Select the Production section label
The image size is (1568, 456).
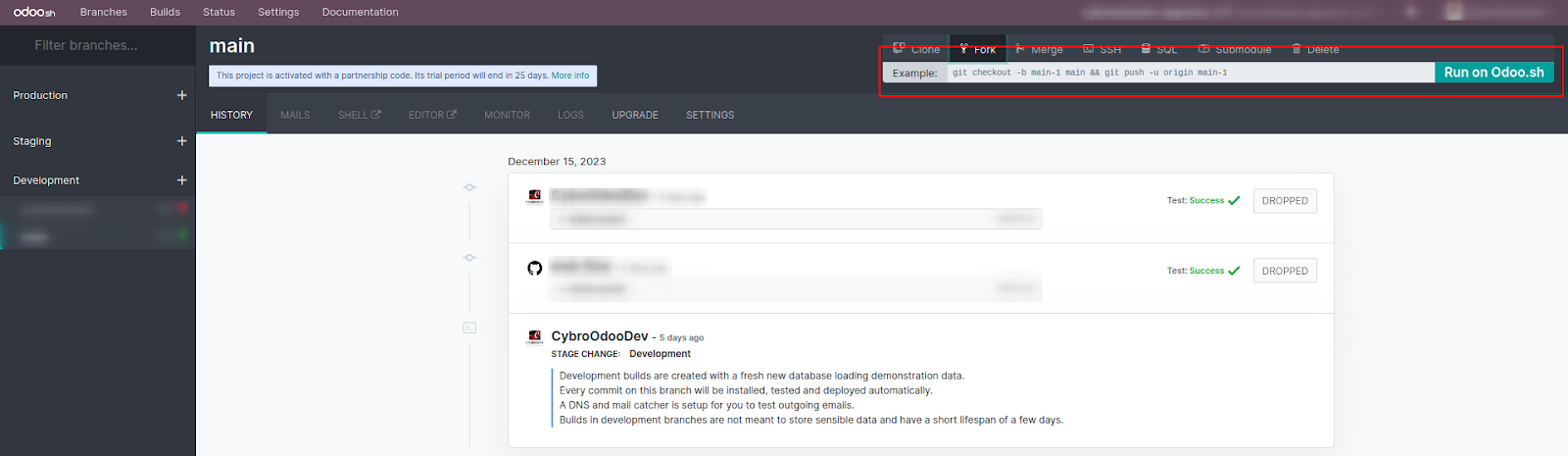tap(40, 95)
